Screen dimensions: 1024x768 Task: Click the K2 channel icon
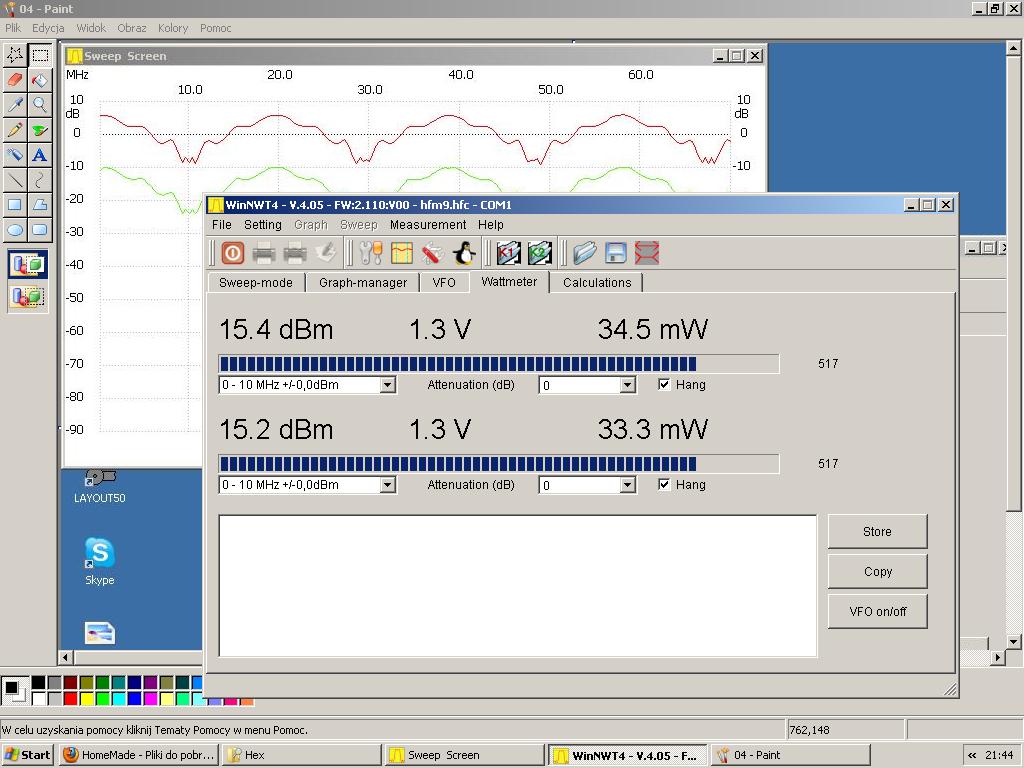tap(540, 253)
